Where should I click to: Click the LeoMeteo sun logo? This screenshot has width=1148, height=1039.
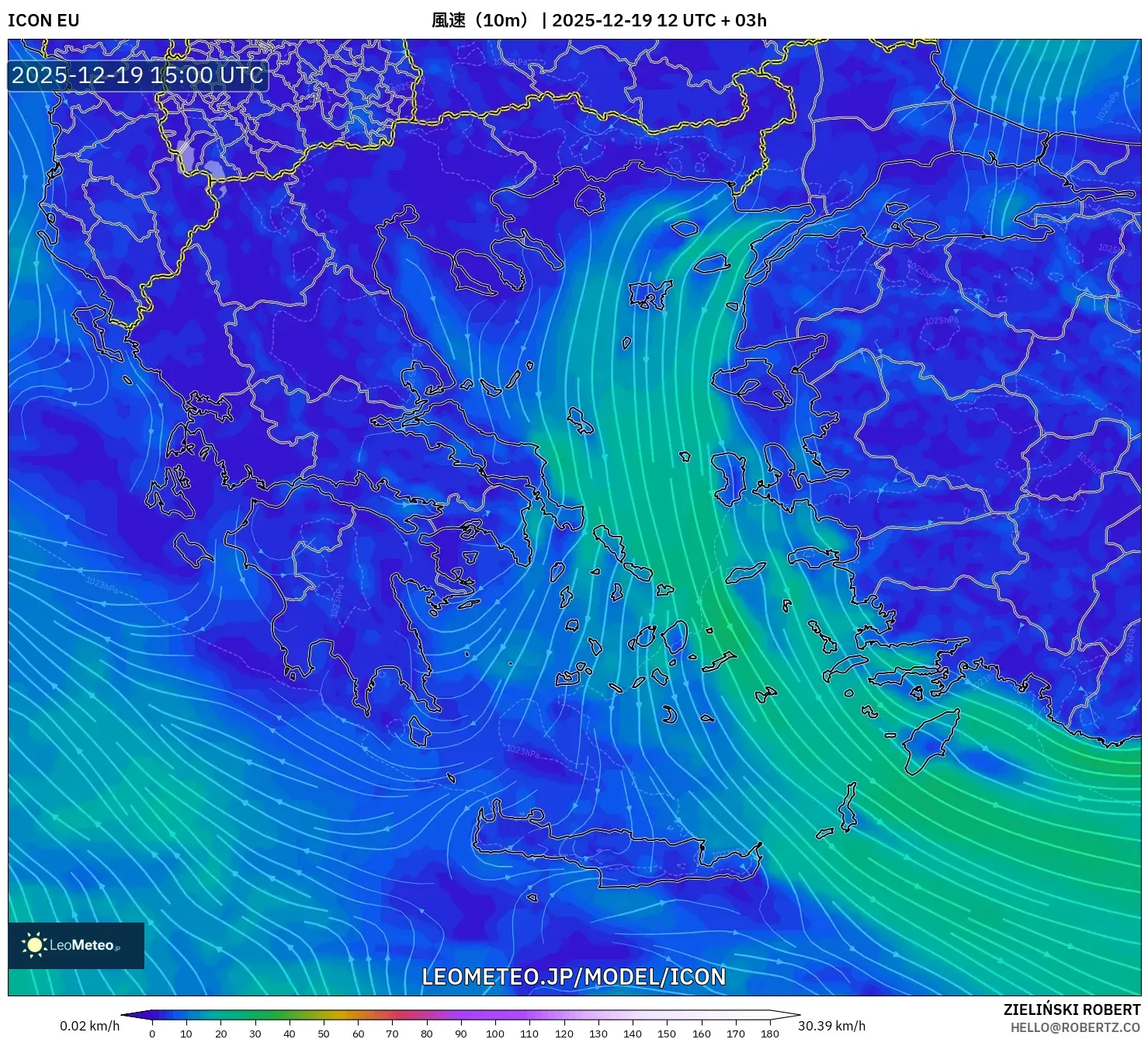coord(35,944)
